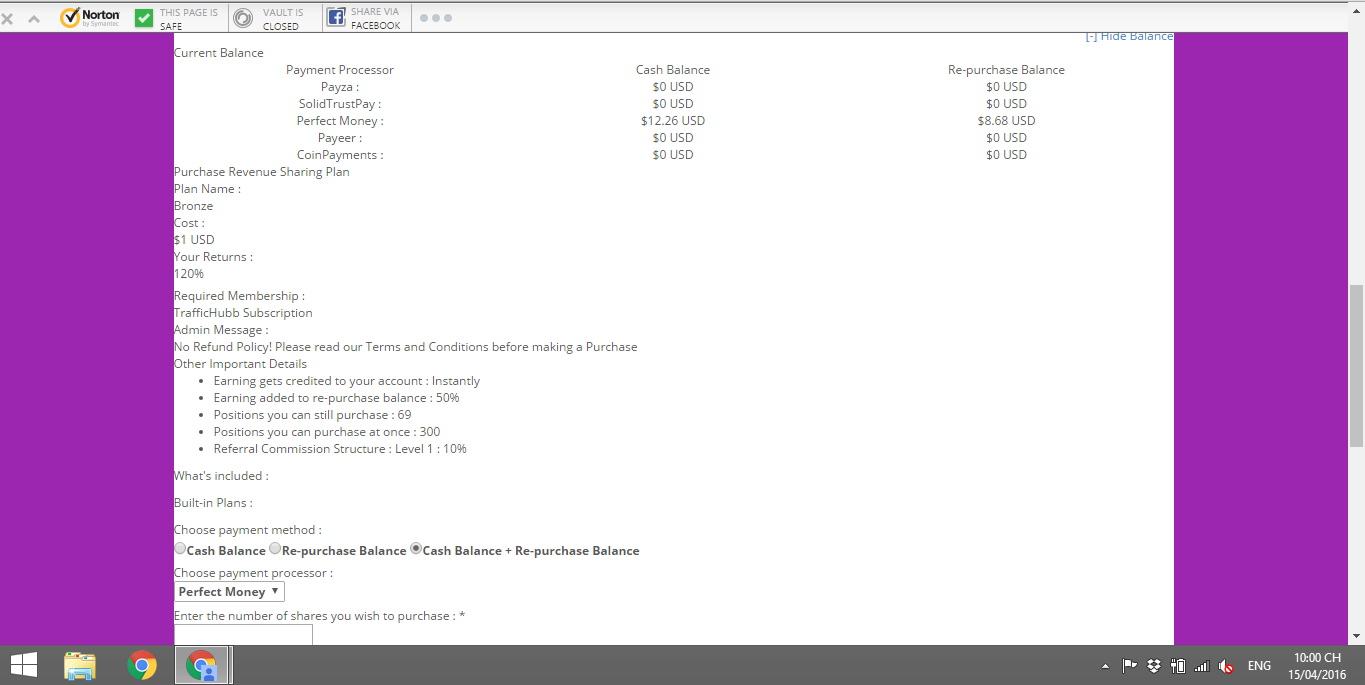Click the 'Bronze' plan name text

point(193,206)
